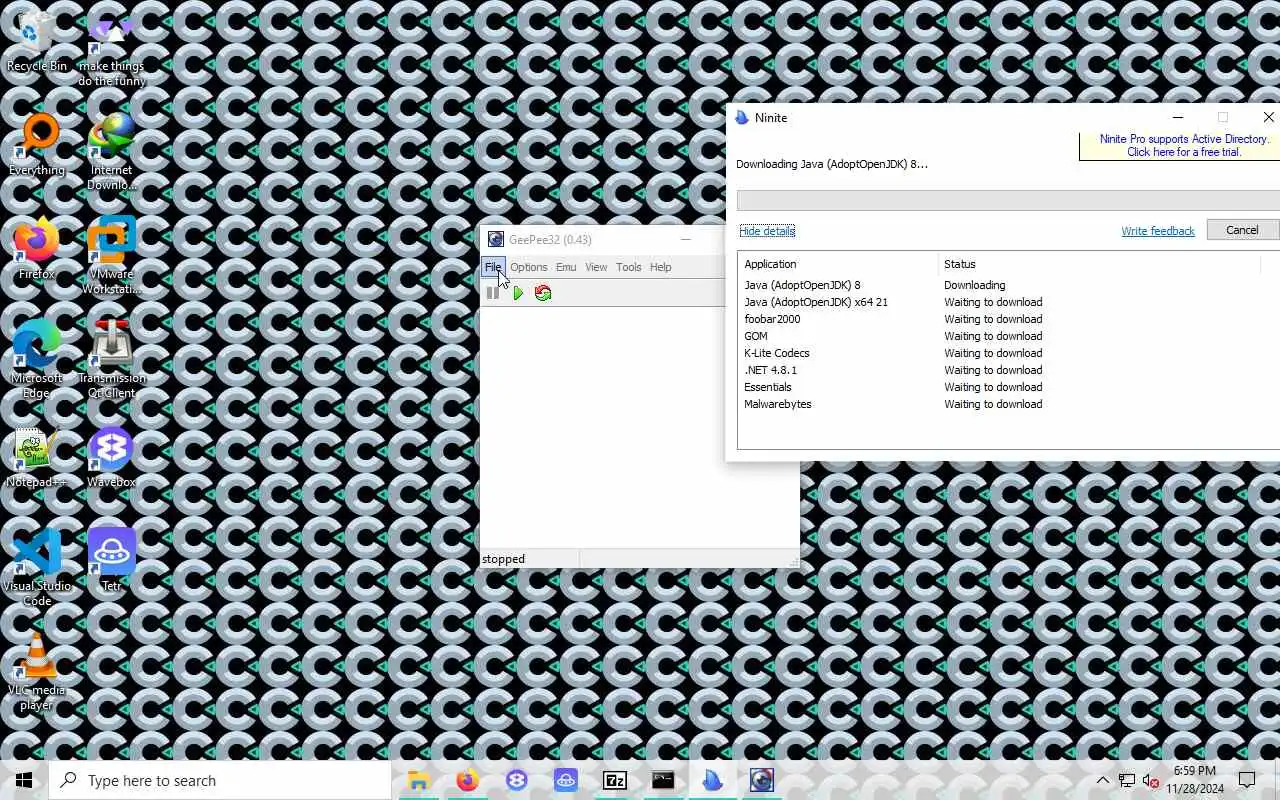1280x800 pixels.
Task: Launch Wavebox from the desktop
Action: coord(111,458)
